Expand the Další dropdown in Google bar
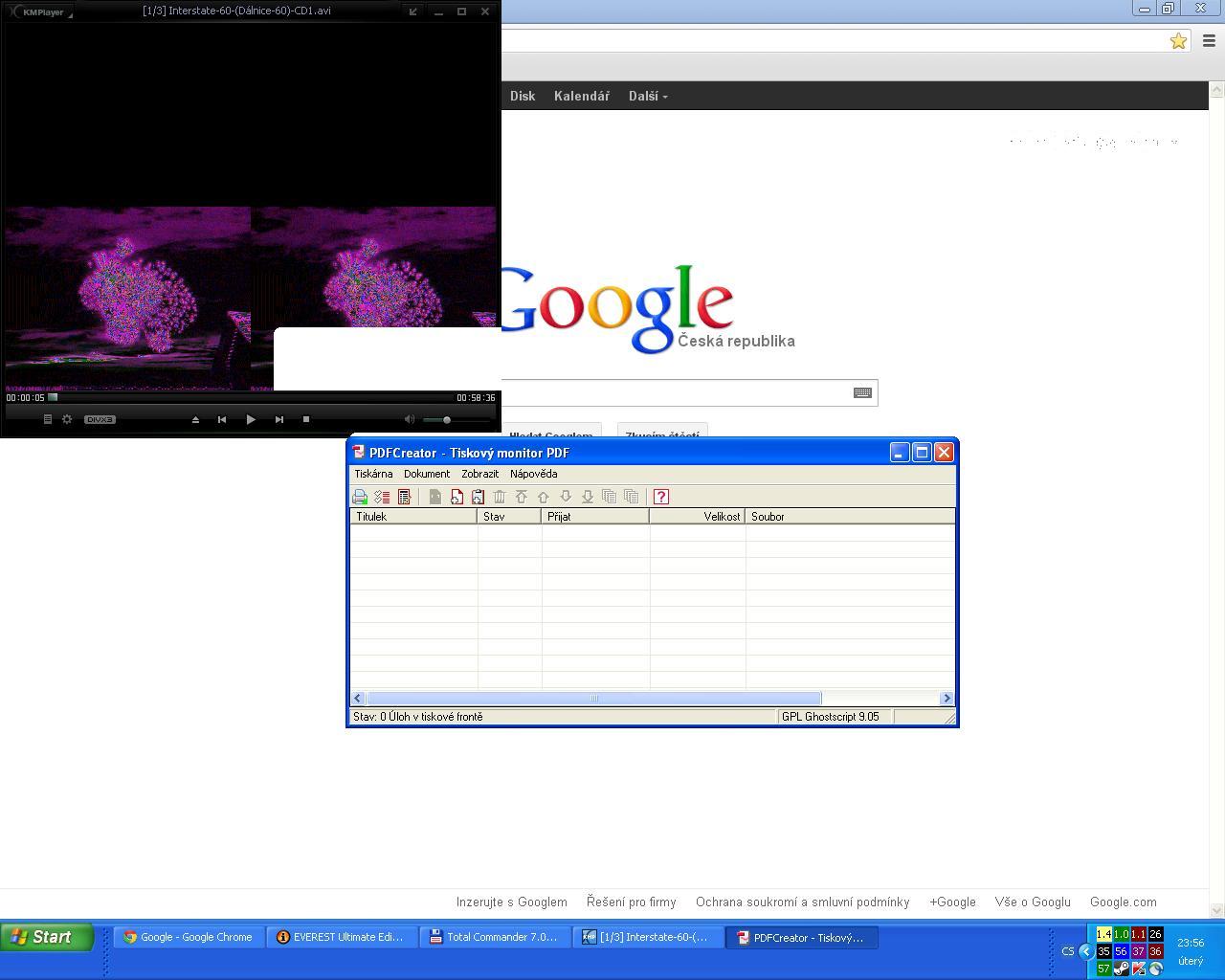The height and width of the screenshot is (980, 1225). click(648, 96)
